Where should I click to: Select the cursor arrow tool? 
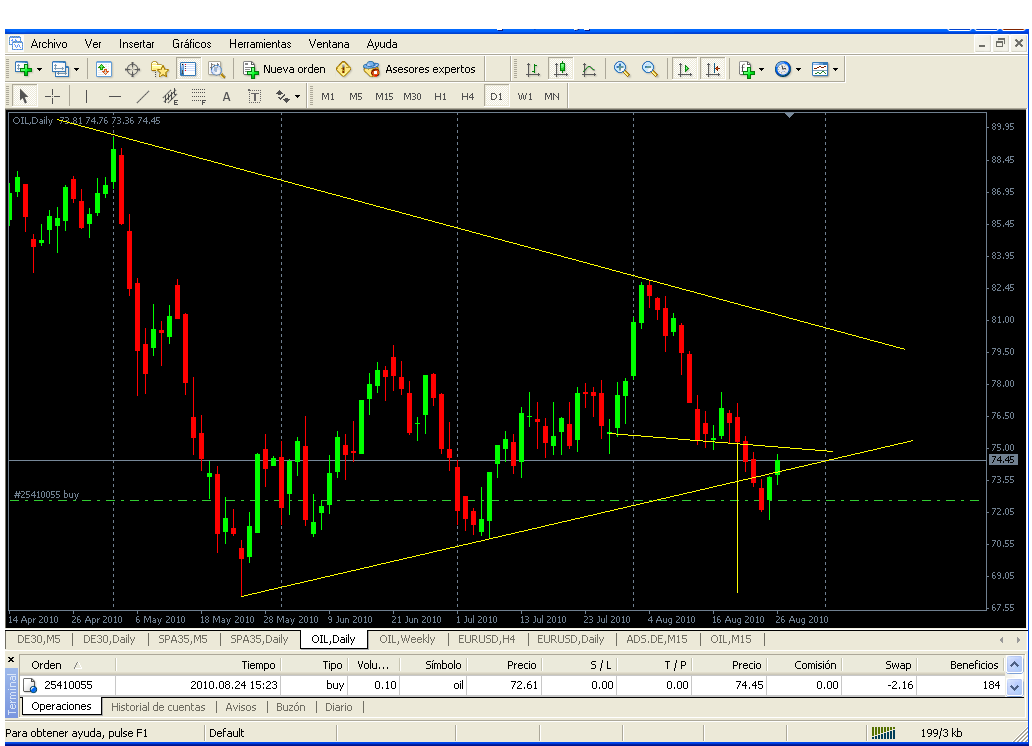click(x=24, y=97)
